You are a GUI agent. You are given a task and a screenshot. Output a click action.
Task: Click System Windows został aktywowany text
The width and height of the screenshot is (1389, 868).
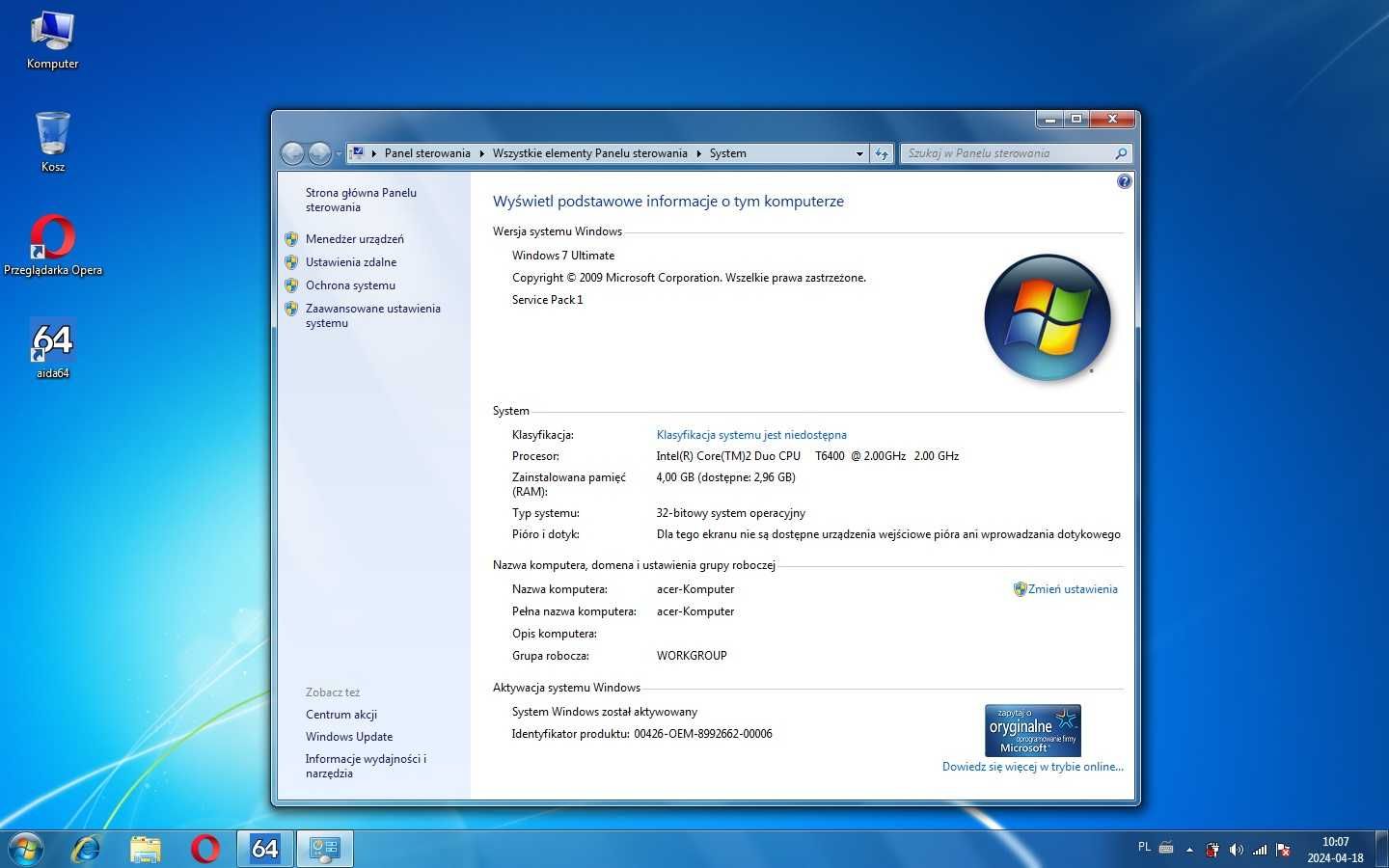click(604, 712)
